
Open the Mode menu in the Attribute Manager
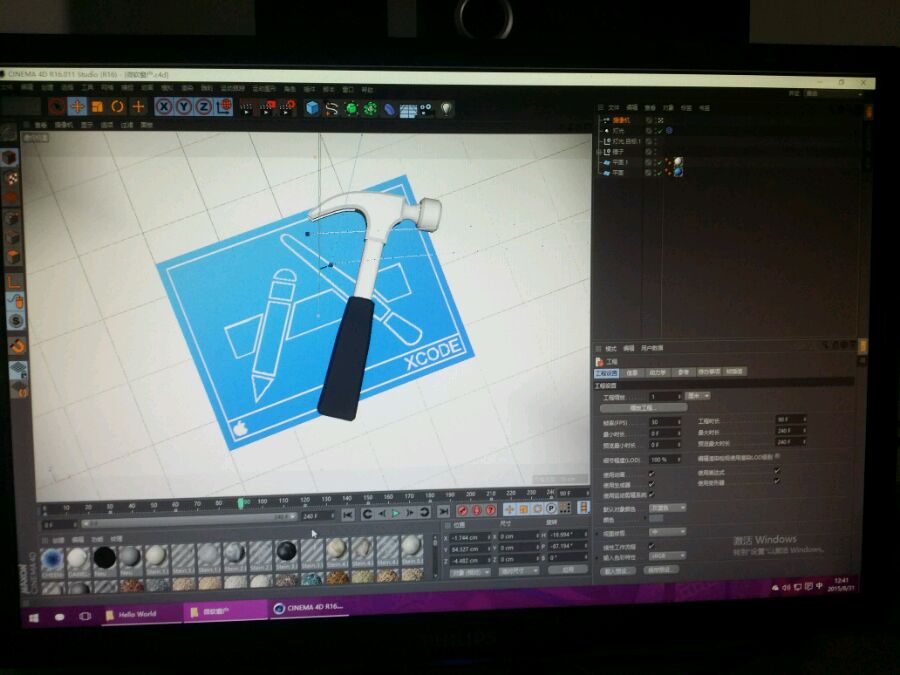pos(611,348)
